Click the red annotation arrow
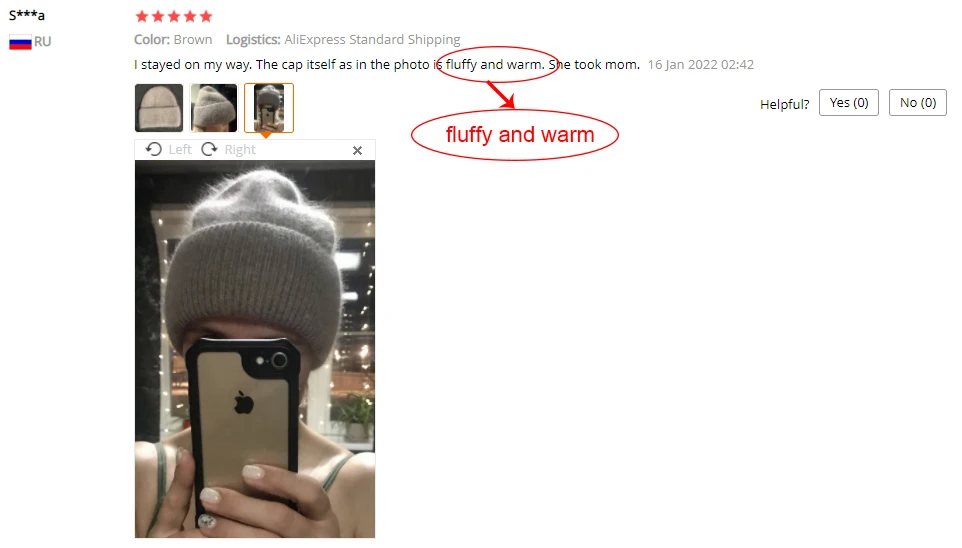The width and height of the screenshot is (962, 548). click(x=501, y=95)
